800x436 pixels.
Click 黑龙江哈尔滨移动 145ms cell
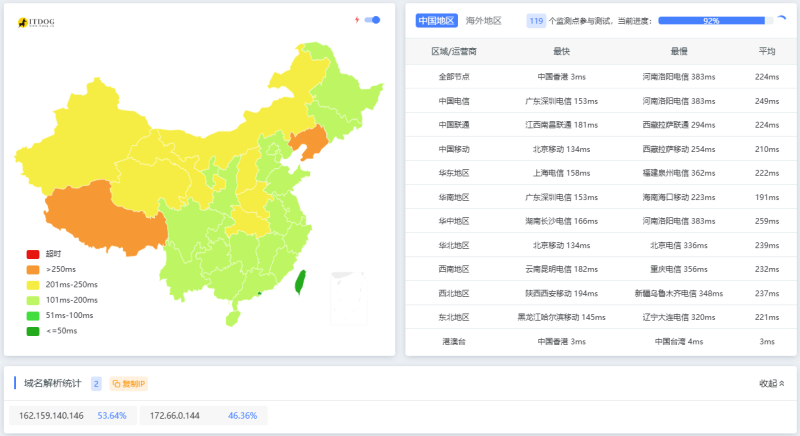pyautogui.click(x=561, y=317)
